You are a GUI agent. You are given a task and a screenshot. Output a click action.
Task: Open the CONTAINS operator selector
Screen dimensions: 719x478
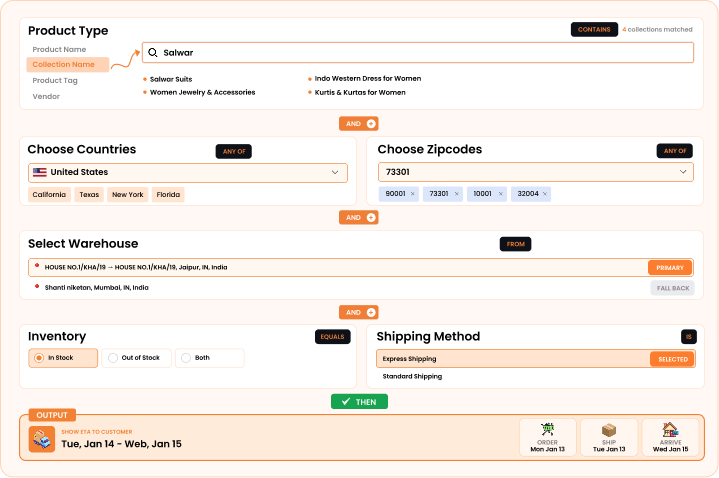point(594,29)
